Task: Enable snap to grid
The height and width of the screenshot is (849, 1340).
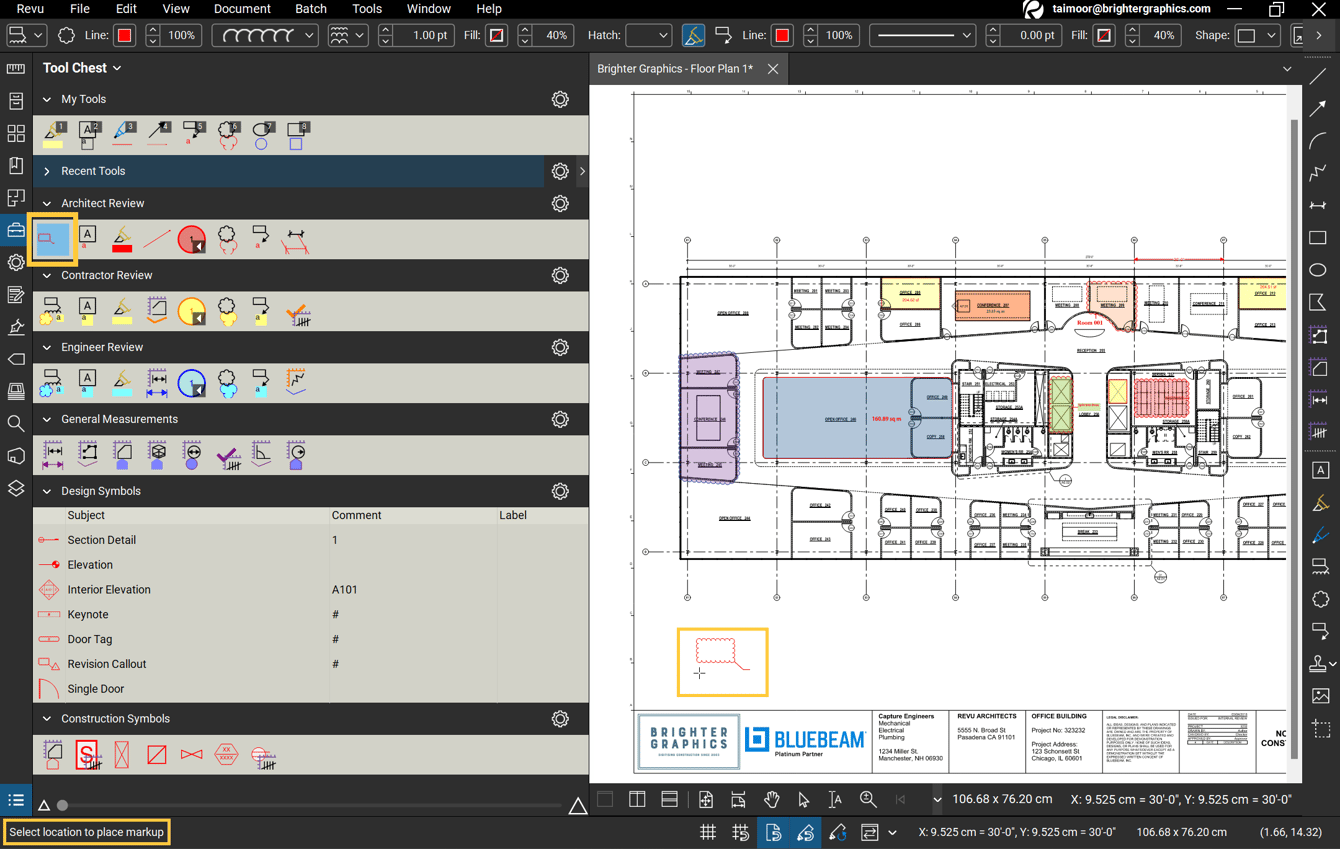Action: tap(741, 832)
